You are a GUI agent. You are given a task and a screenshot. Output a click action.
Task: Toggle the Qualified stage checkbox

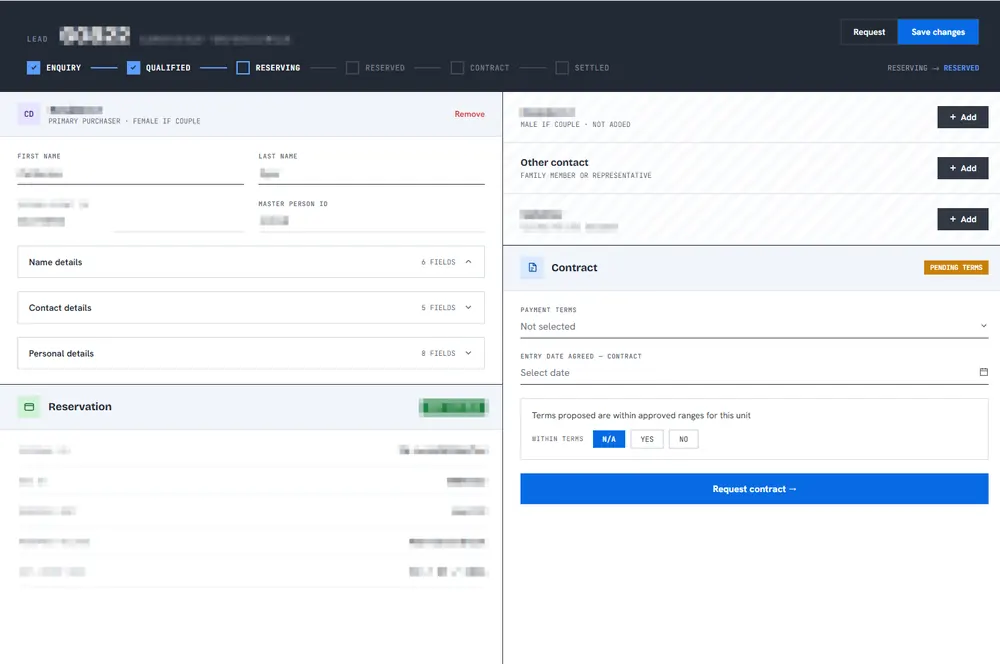click(x=133, y=68)
